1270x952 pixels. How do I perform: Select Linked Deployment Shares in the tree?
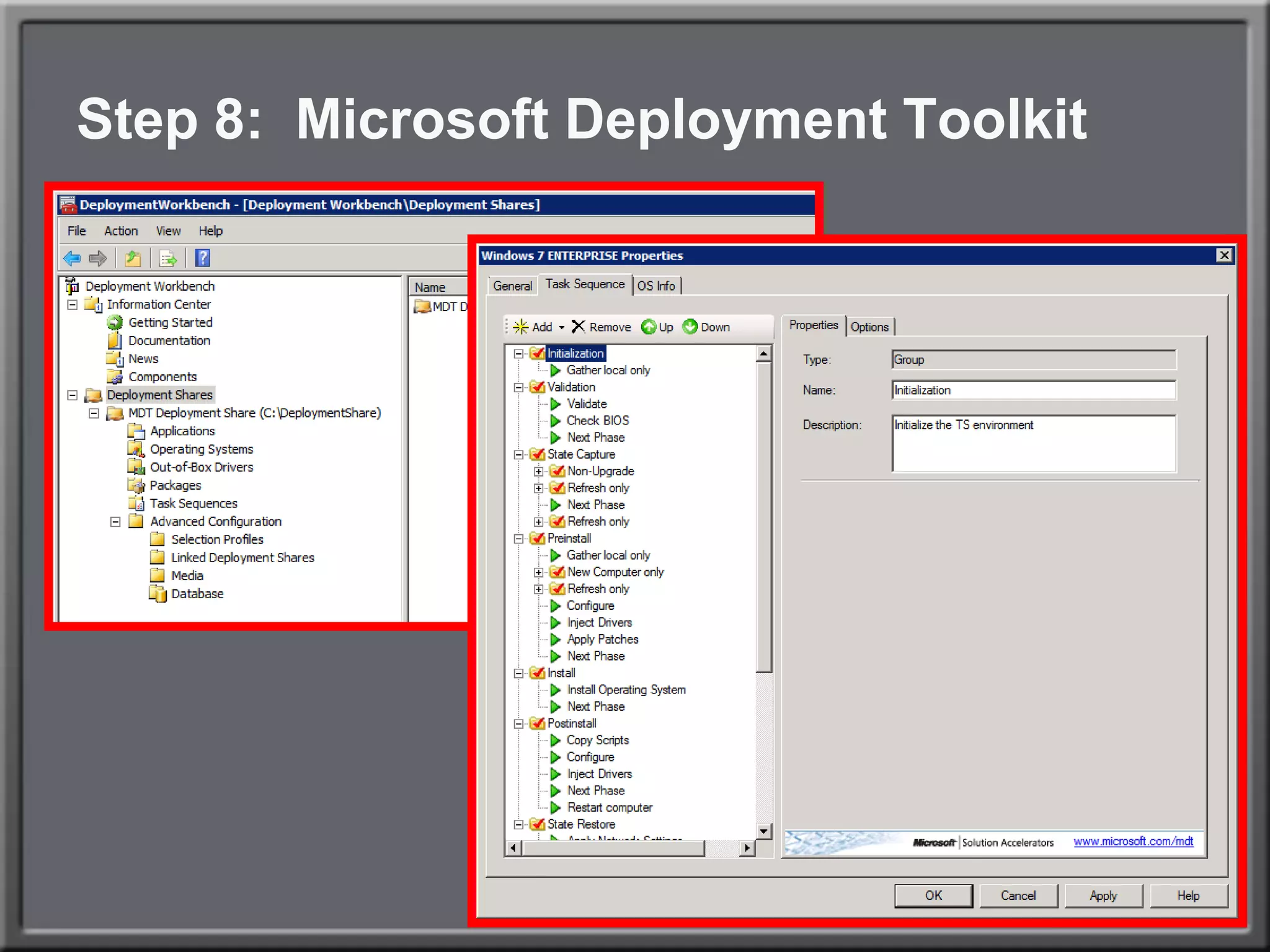242,558
